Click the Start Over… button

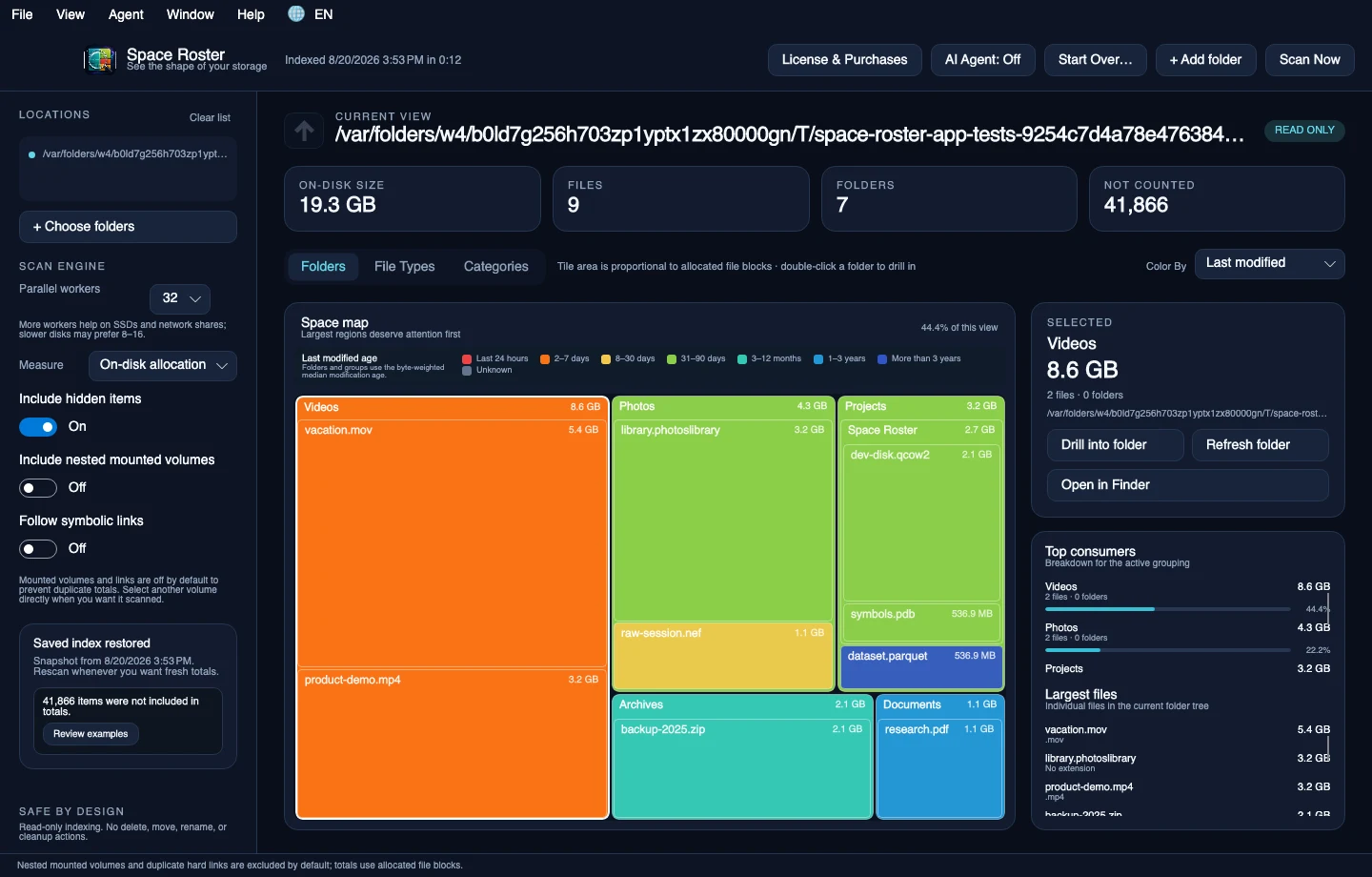(x=1095, y=59)
